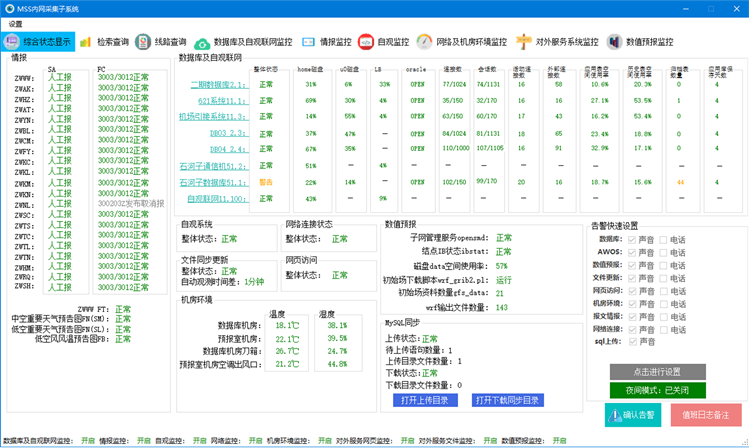The width and height of the screenshot is (749, 448).
Task: Click 打开下载同步目录 button
Action: click(507, 400)
